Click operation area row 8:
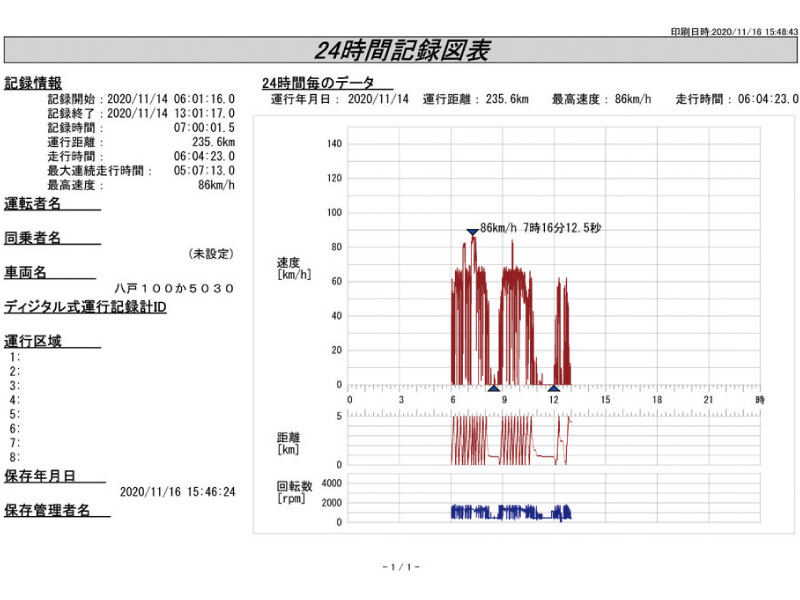This screenshot has height=600, width=800. pos(15,457)
